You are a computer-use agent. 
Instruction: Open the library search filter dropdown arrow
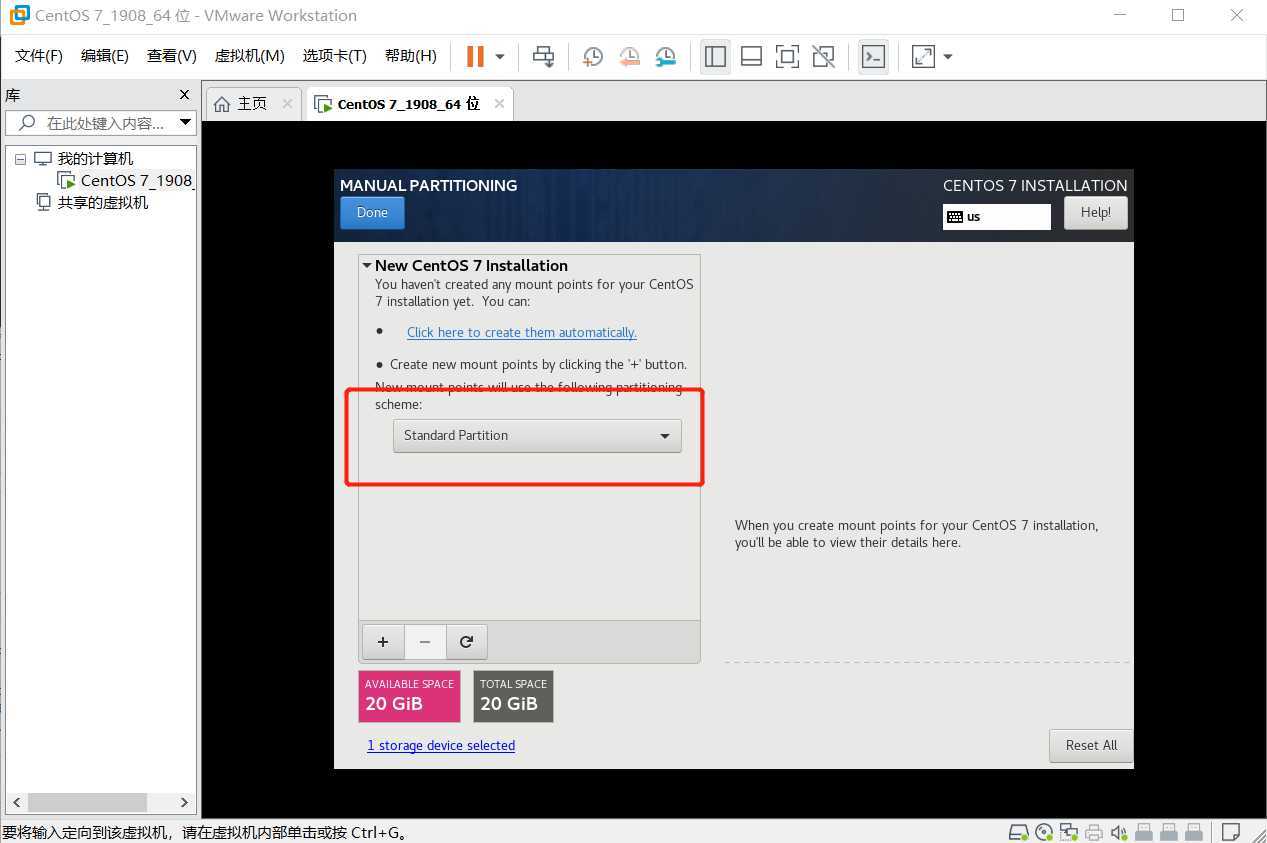pos(185,123)
